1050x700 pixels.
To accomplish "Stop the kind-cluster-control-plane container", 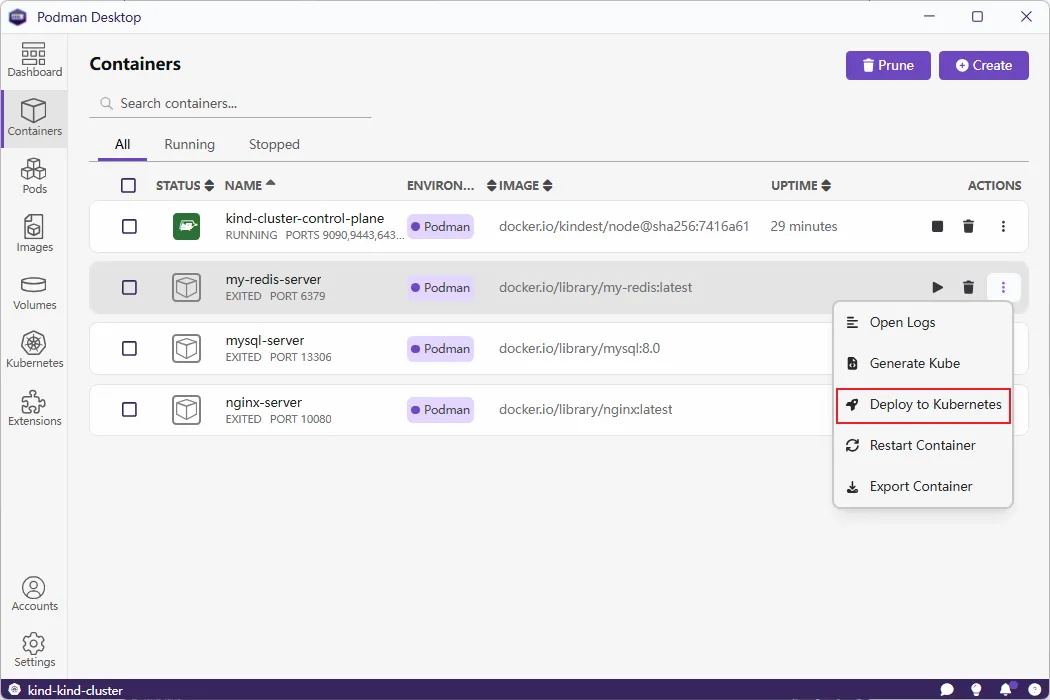I will pos(937,226).
